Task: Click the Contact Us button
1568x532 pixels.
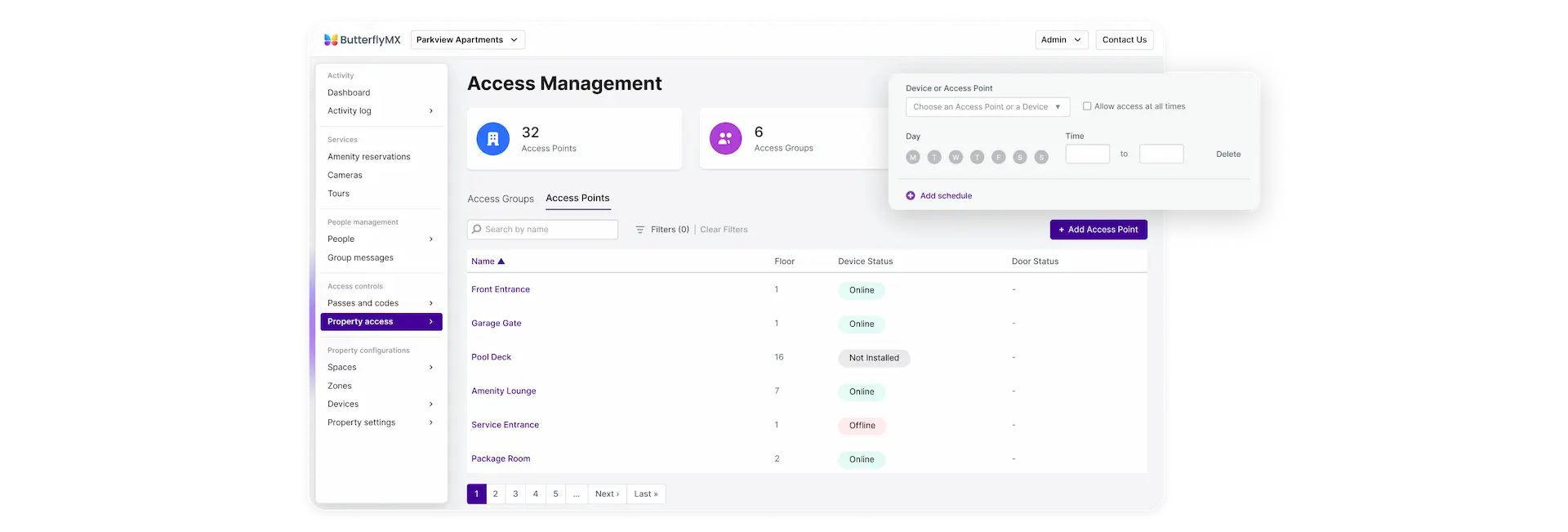Action: 1125,39
